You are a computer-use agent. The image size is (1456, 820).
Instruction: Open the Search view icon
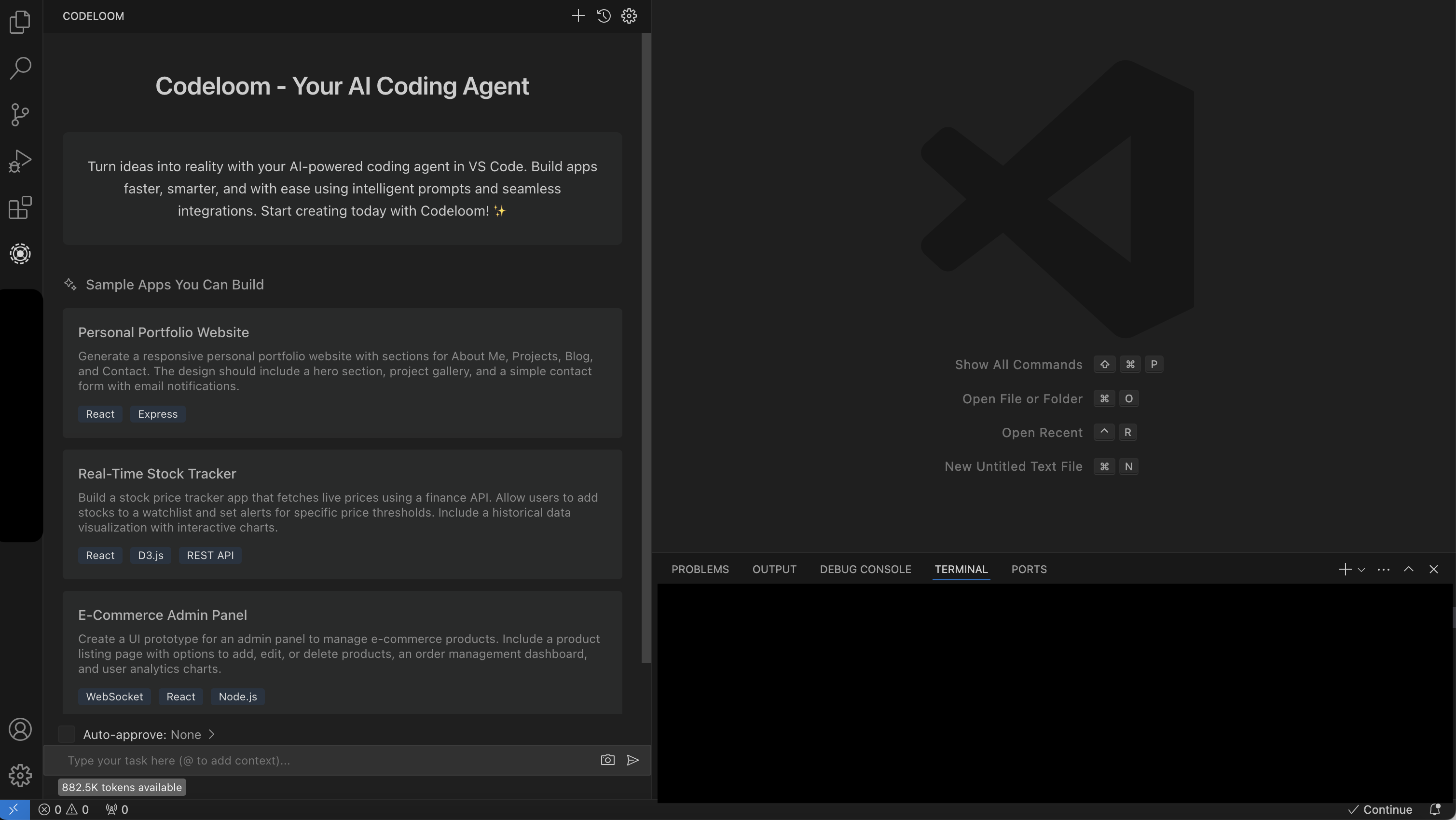pyautogui.click(x=20, y=68)
